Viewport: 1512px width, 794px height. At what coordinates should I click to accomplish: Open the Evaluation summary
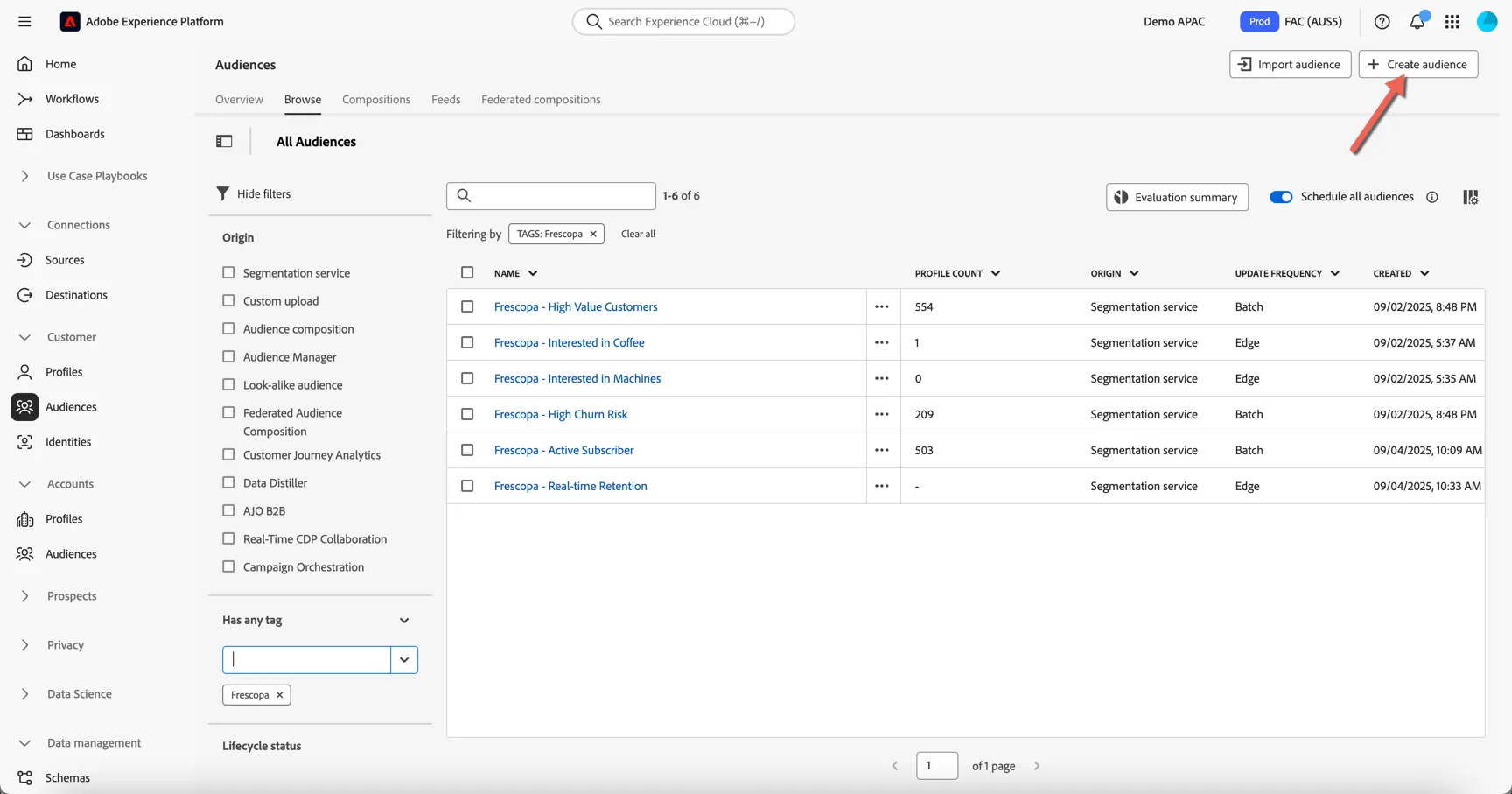[x=1177, y=197]
